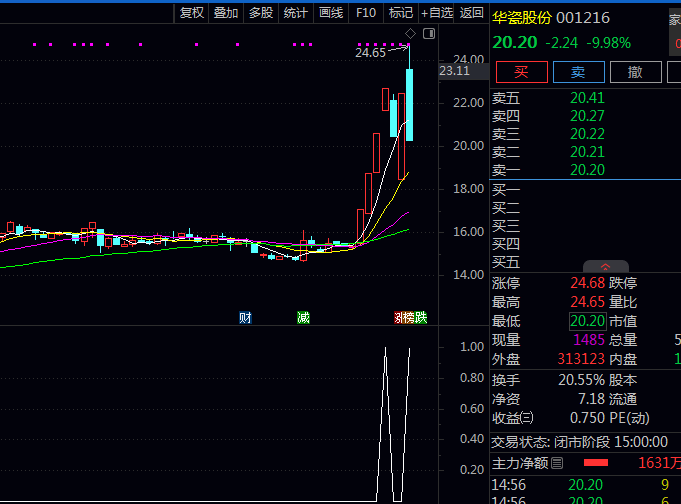Open the 多股 multi-stock view

pyautogui.click(x=261, y=13)
